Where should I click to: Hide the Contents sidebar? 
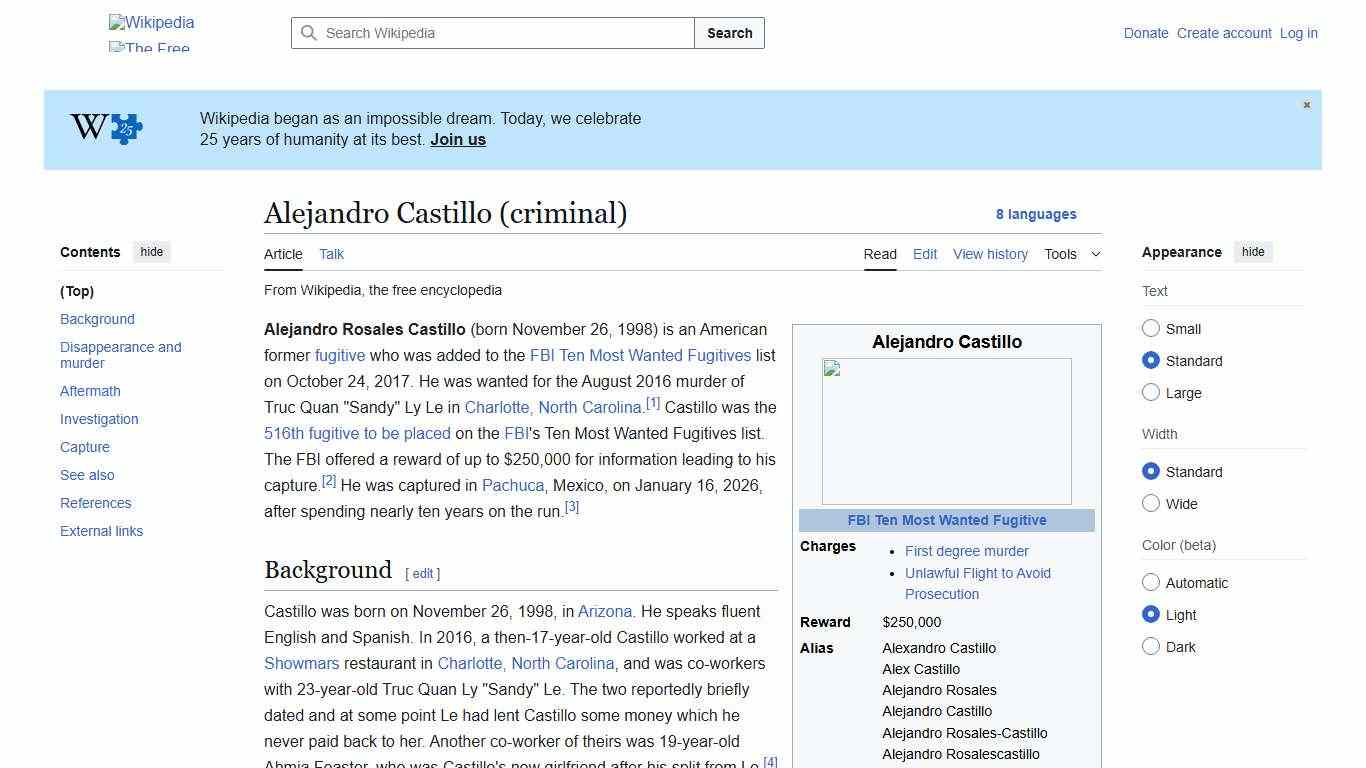(151, 252)
